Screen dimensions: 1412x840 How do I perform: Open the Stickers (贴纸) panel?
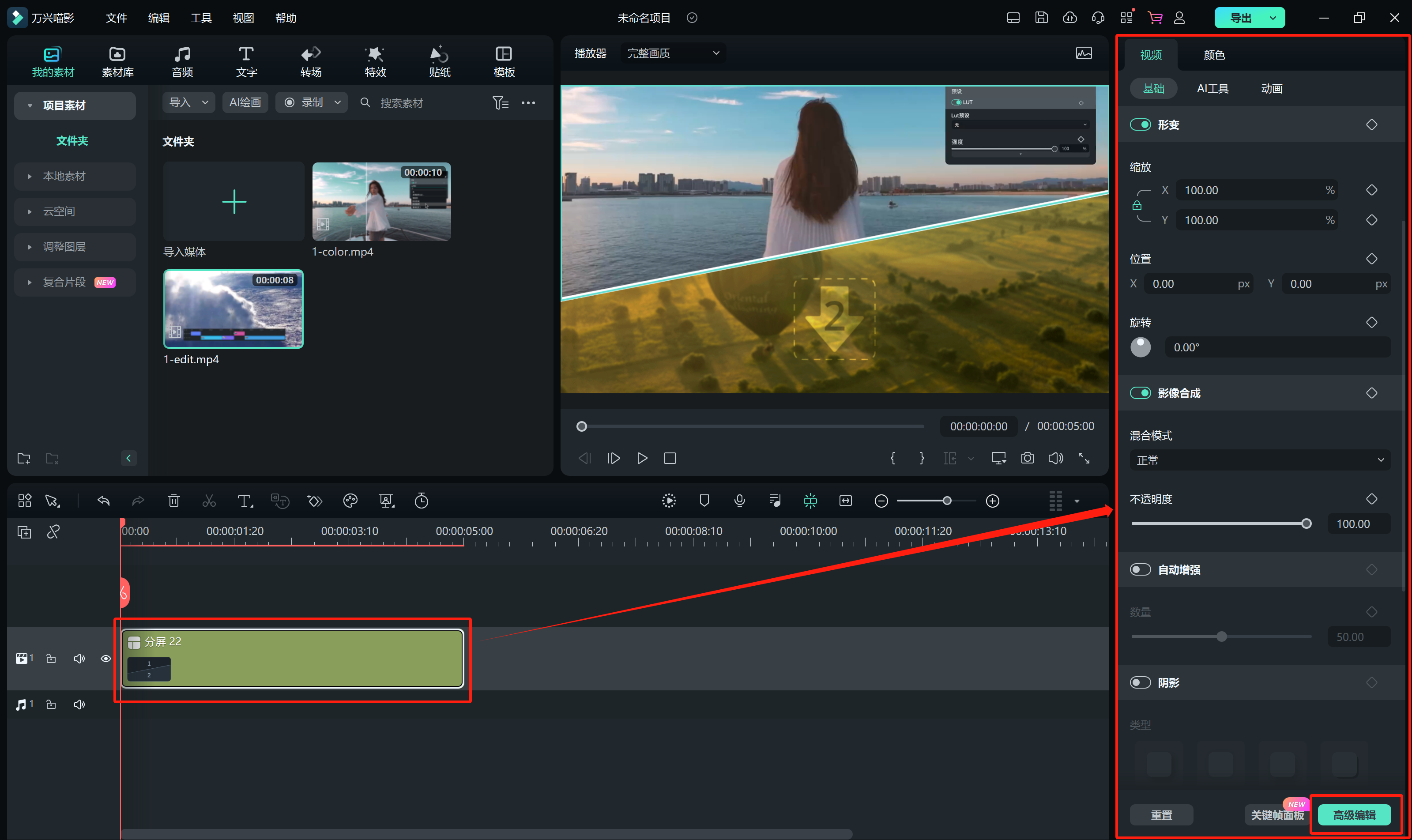click(x=439, y=61)
